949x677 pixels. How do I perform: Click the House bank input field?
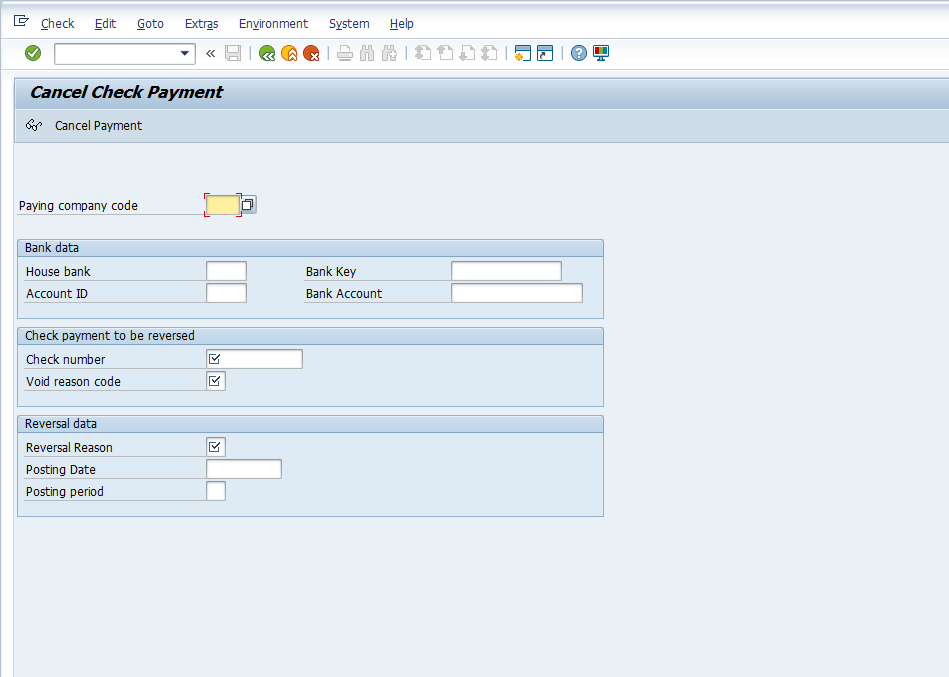226,271
